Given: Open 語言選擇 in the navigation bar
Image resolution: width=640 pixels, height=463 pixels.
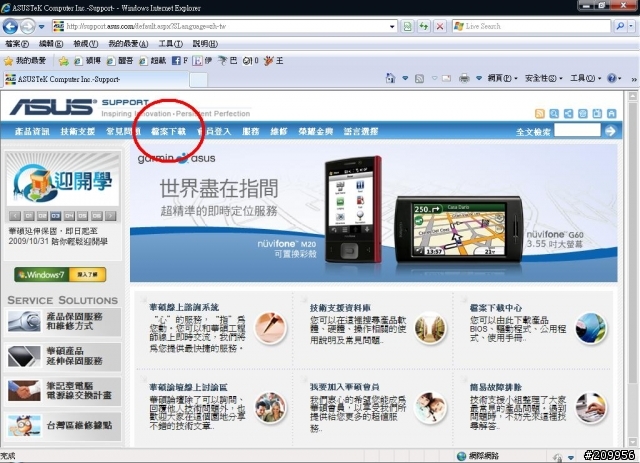Looking at the screenshot, I should (361, 131).
